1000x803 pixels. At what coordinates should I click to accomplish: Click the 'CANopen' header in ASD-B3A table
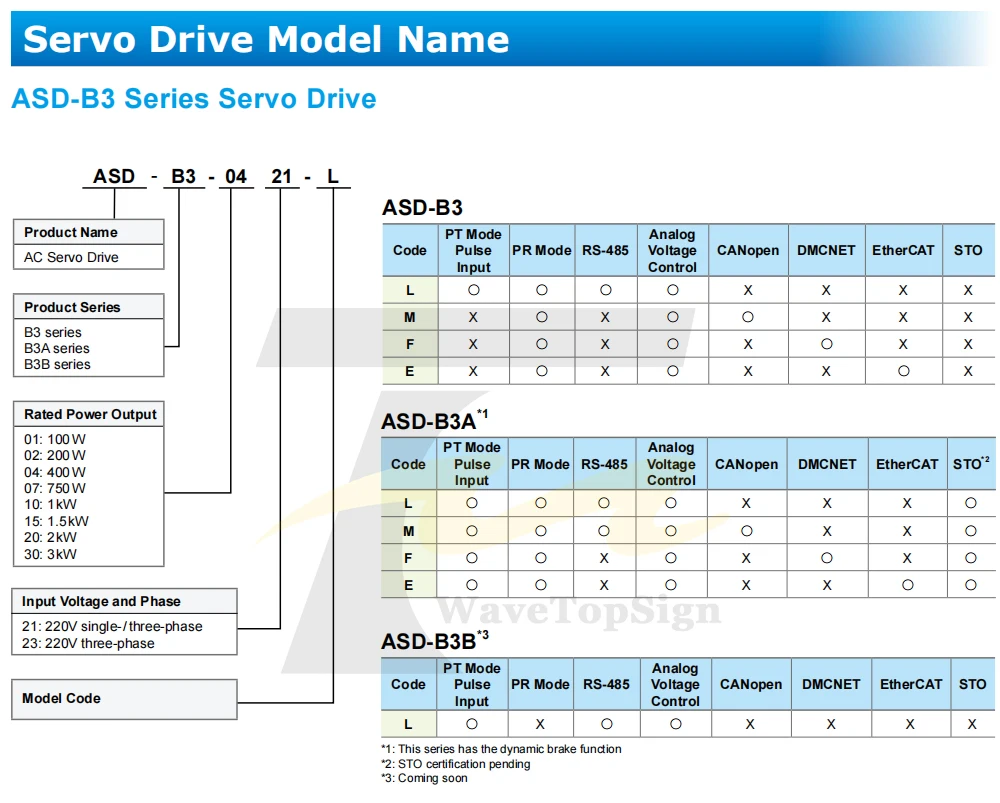click(x=746, y=464)
